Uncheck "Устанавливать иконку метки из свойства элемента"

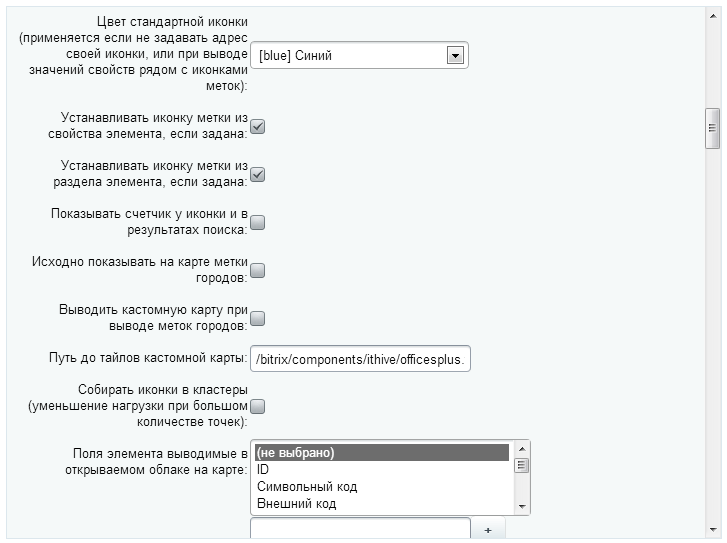tap(257, 127)
